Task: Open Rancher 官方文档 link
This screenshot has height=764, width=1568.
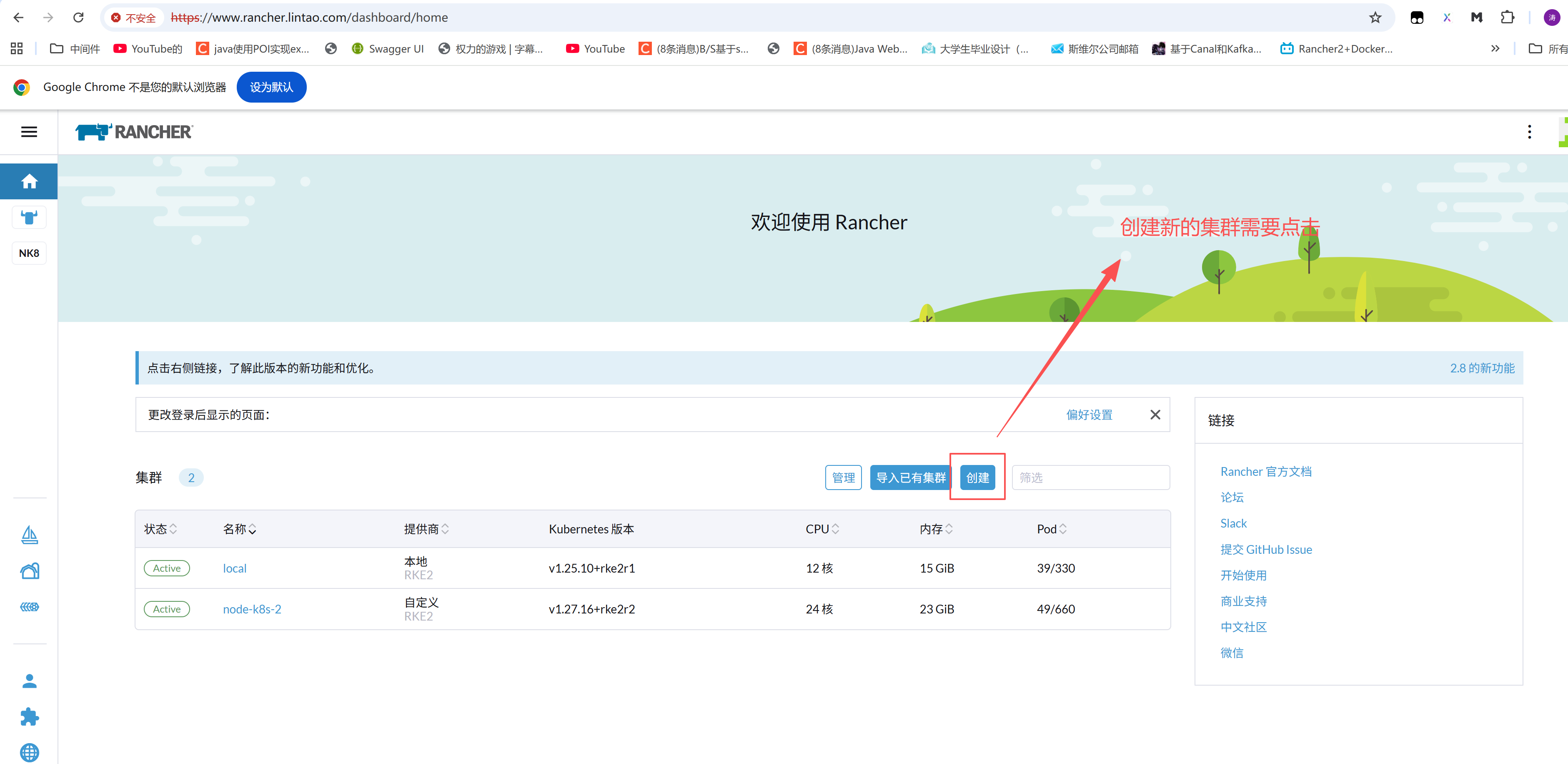Action: [x=1265, y=472]
